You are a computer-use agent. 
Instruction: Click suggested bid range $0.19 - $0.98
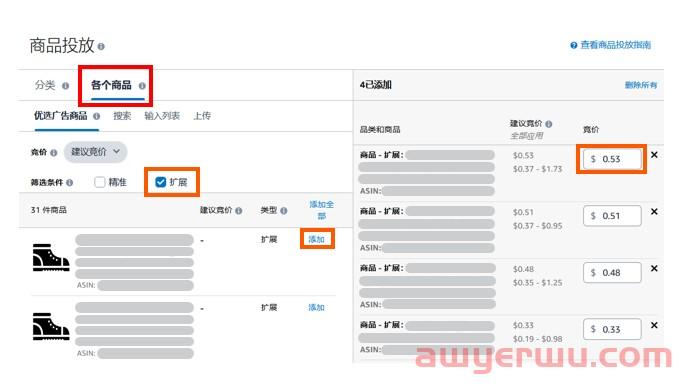[537, 339]
